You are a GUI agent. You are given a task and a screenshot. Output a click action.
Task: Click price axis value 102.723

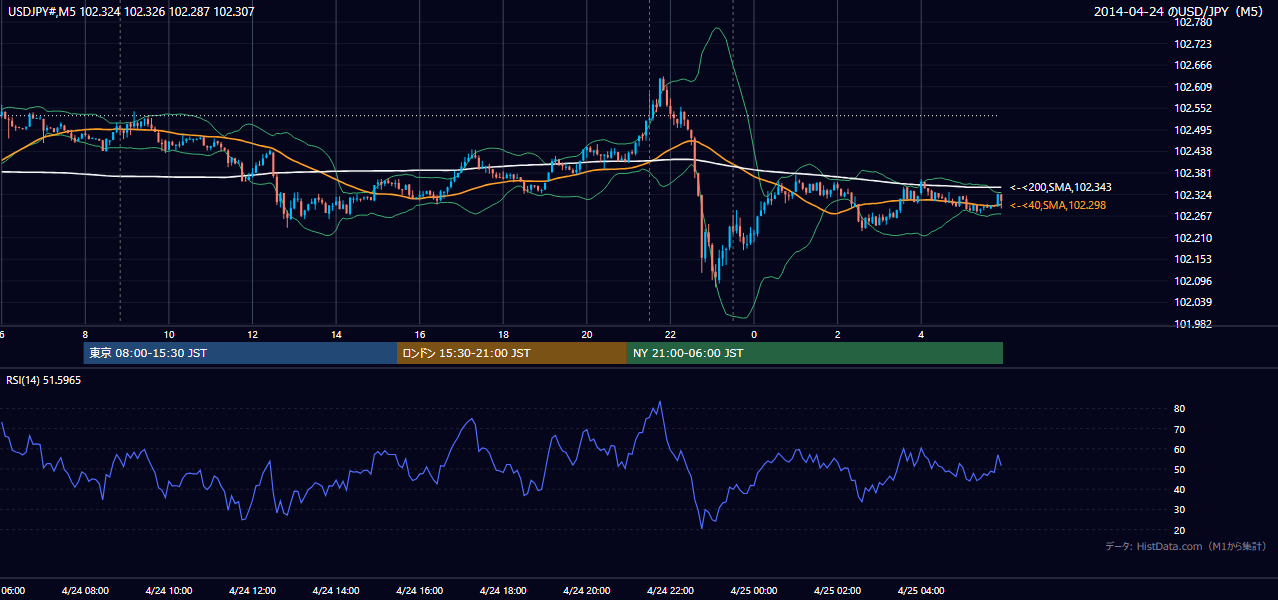[x=1193, y=44]
